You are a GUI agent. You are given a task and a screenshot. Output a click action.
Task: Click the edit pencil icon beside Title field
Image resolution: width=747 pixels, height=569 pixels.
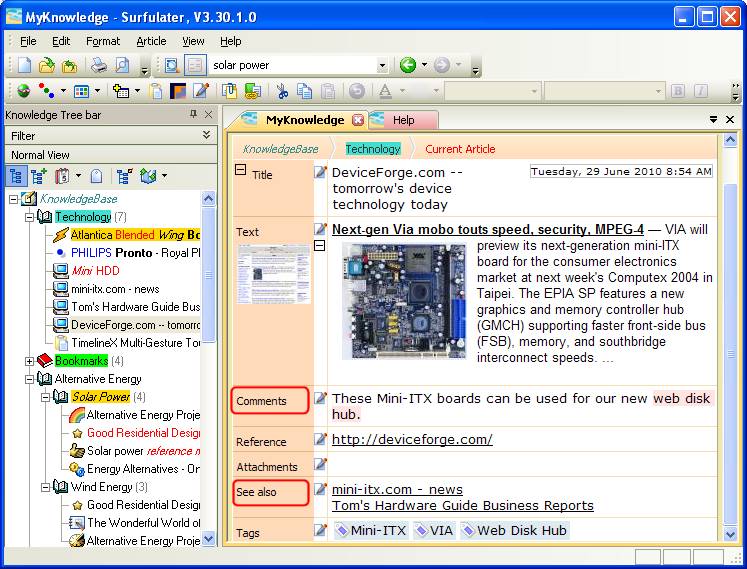tap(320, 172)
